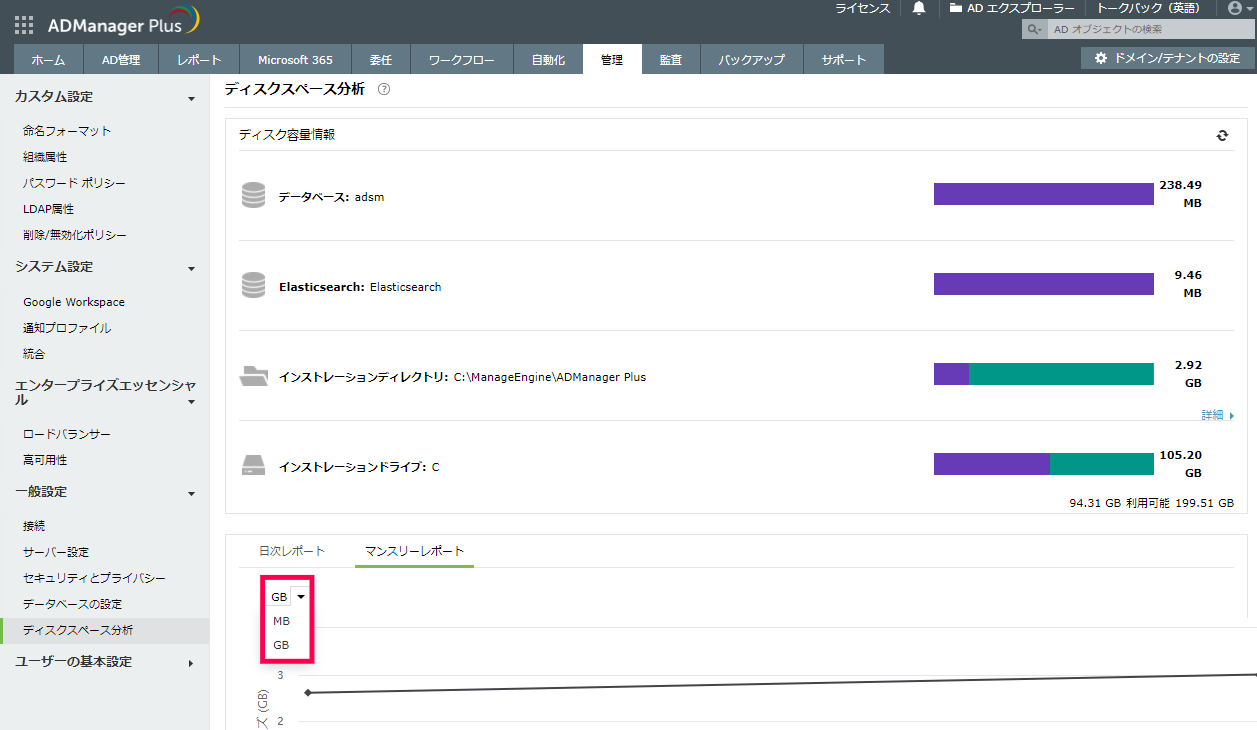This screenshot has height=730, width=1257.
Task: Open Google Workspace settings
Action: tap(74, 302)
